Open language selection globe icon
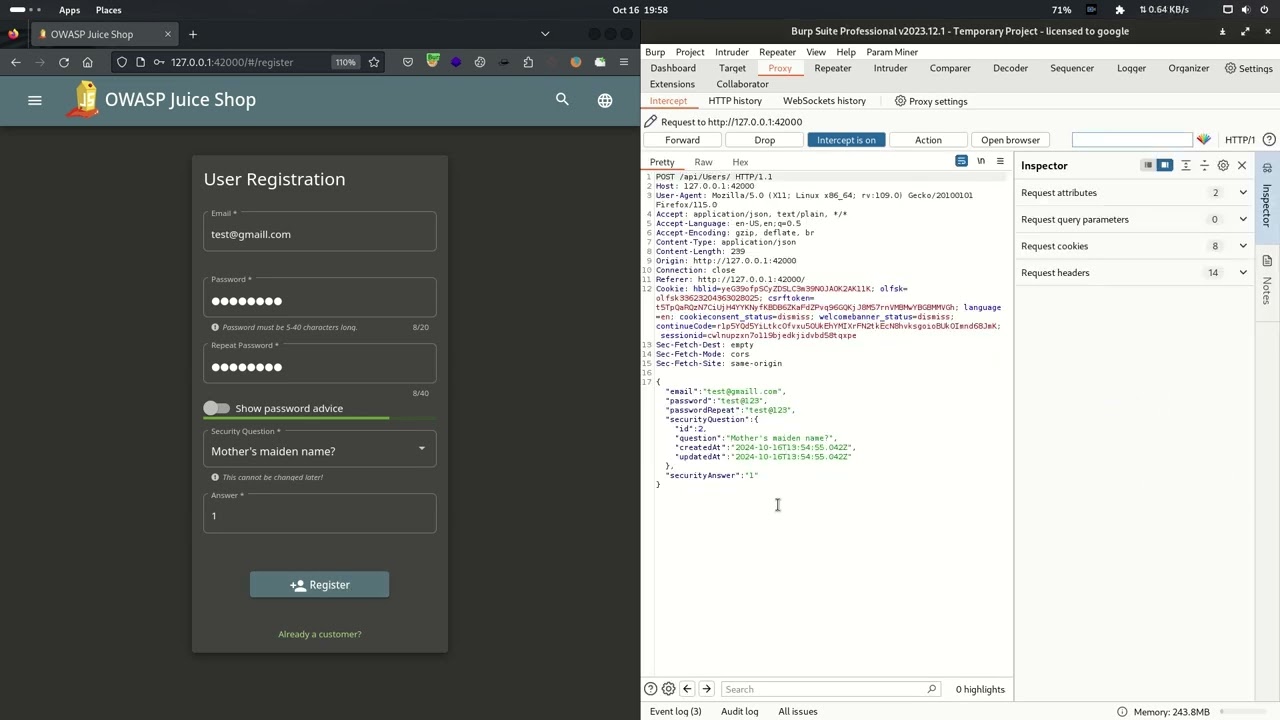The width and height of the screenshot is (1280, 720). (x=605, y=100)
